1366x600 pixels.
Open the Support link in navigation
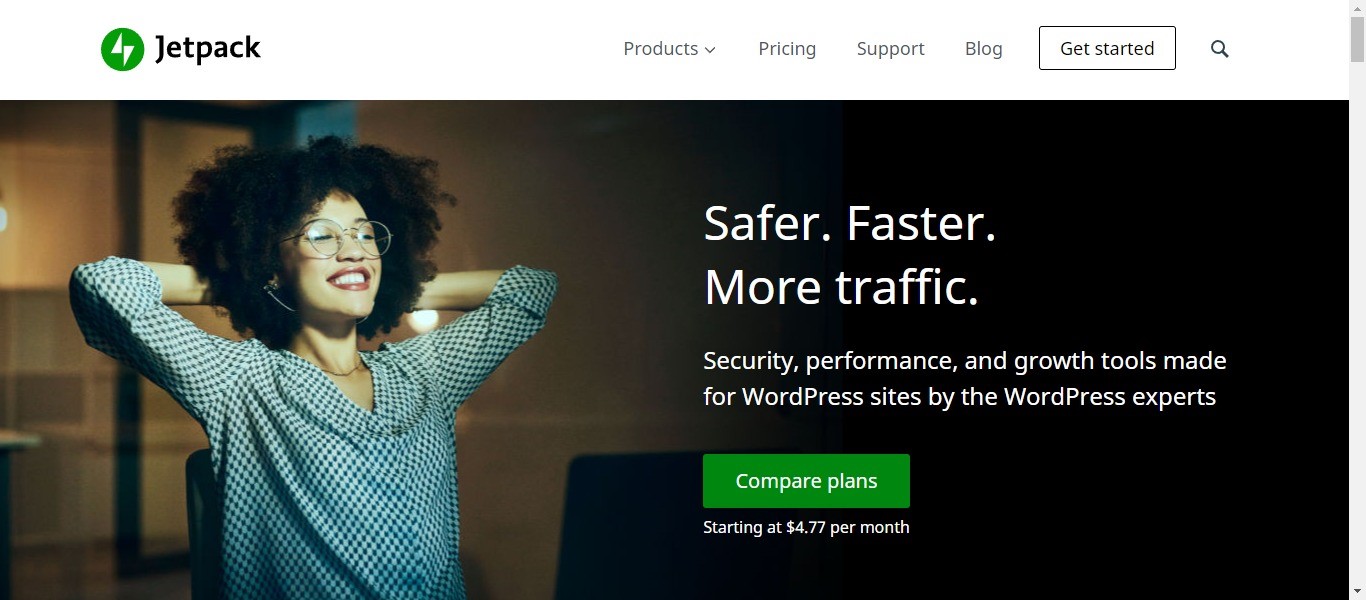(x=890, y=48)
